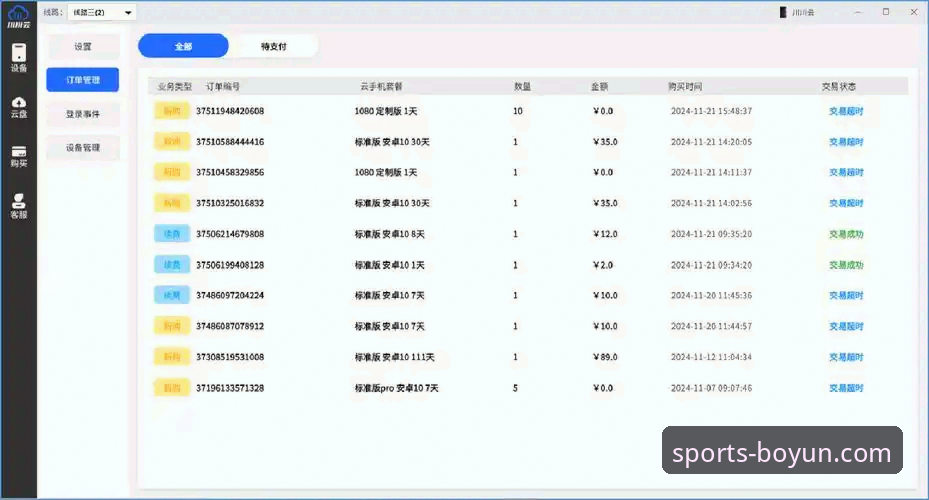
Task: Open the 设置 settings menu item
Action: 83,46
